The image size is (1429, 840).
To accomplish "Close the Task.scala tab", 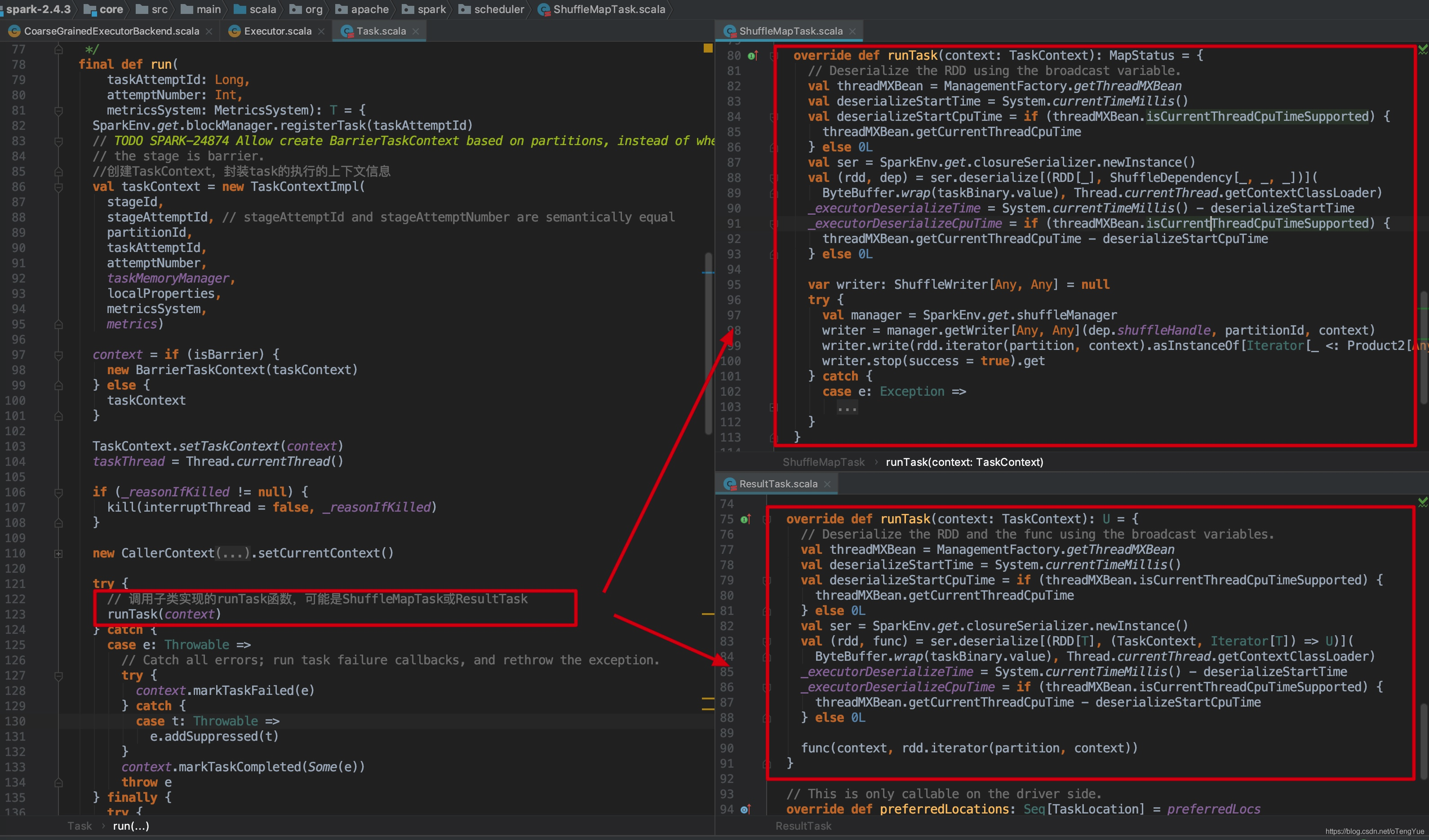I will tap(416, 32).
